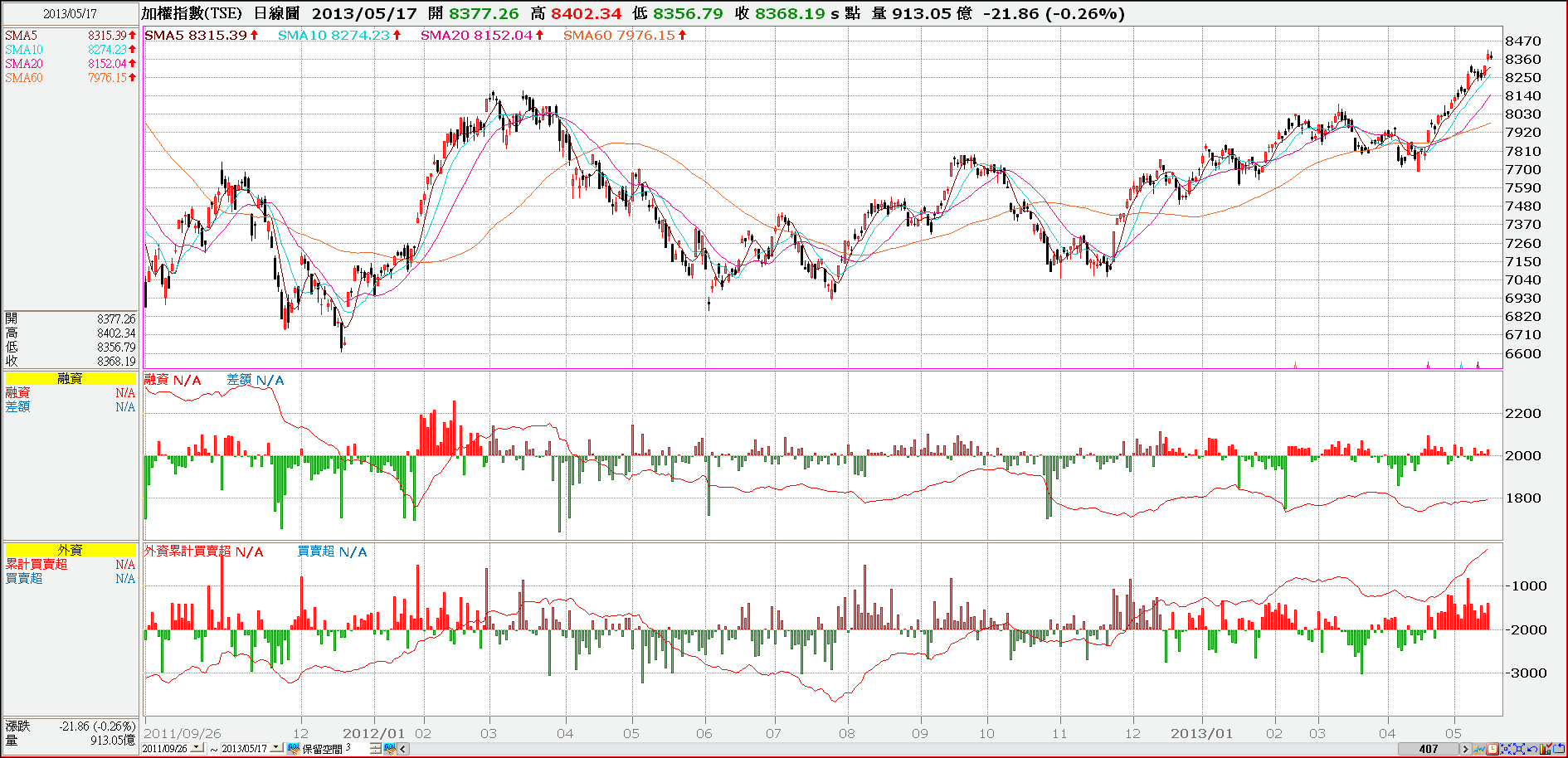Image resolution: width=1568 pixels, height=758 pixels.
Task: Click the 2012/01 label on the time axis
Action: [x=373, y=734]
